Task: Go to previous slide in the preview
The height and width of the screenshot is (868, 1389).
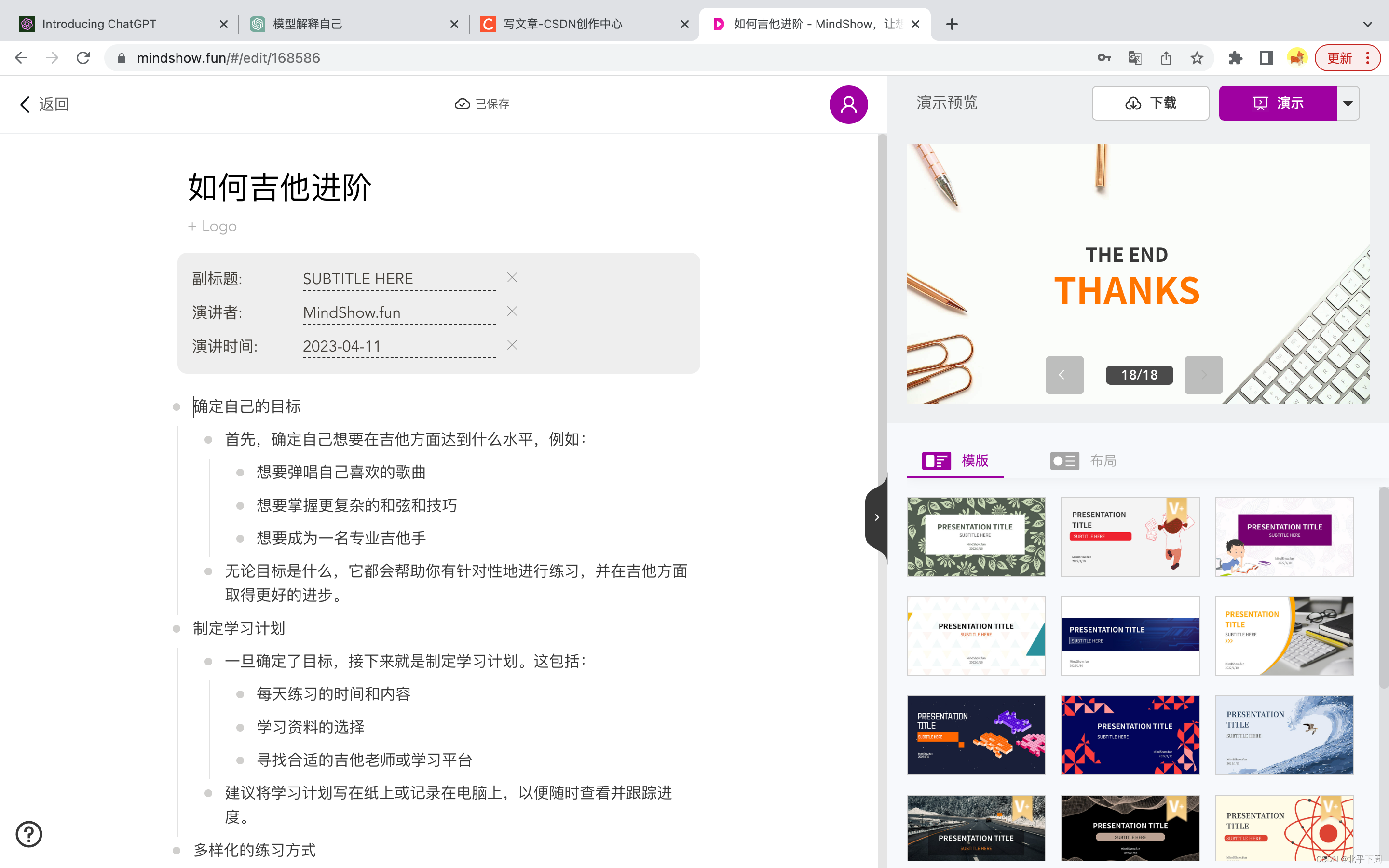Action: [x=1065, y=375]
